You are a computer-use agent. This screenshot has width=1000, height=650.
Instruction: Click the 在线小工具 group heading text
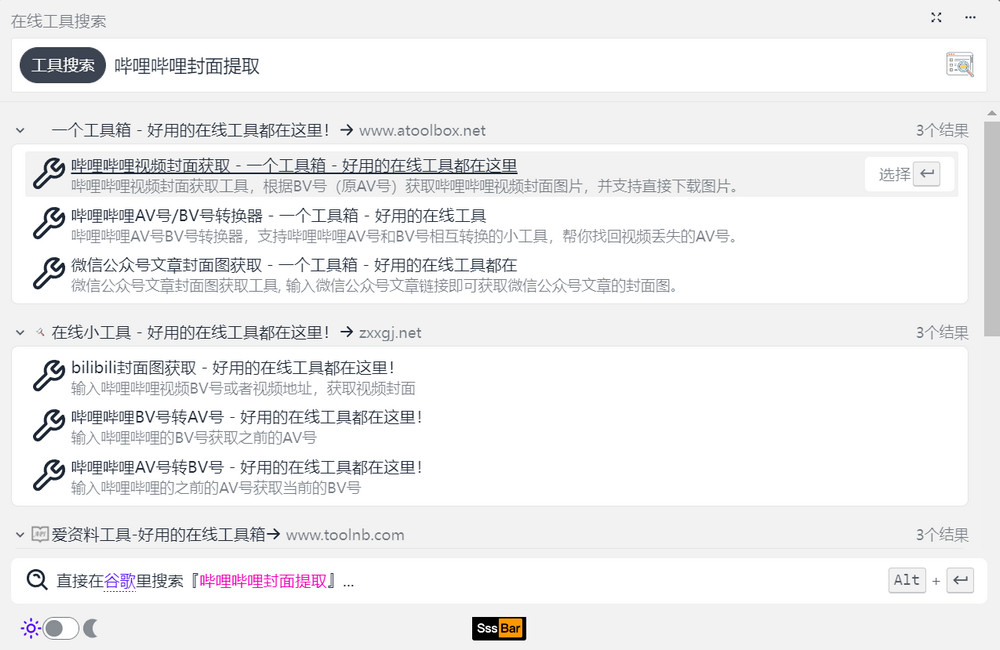pyautogui.click(x=189, y=332)
